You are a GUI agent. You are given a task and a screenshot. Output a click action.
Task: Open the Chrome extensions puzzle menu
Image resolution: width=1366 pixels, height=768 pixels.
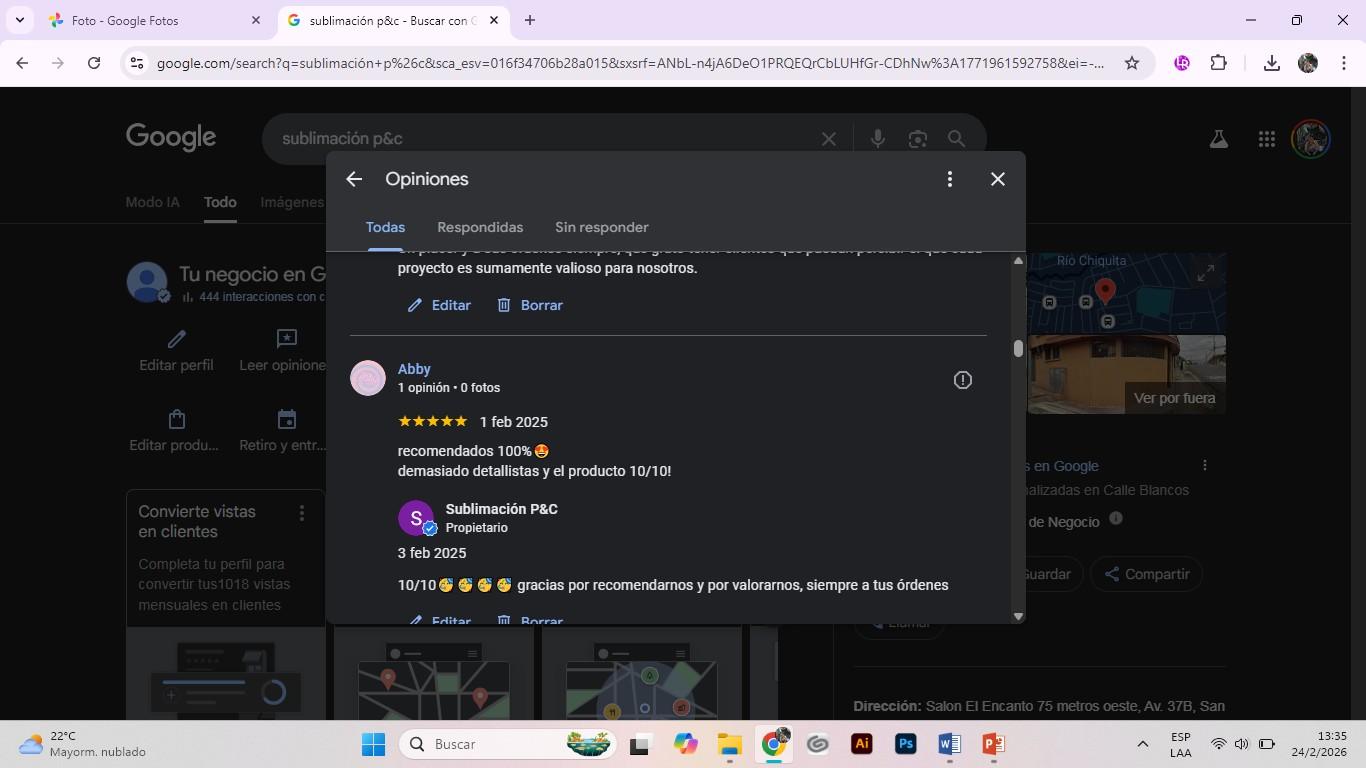pos(1218,63)
